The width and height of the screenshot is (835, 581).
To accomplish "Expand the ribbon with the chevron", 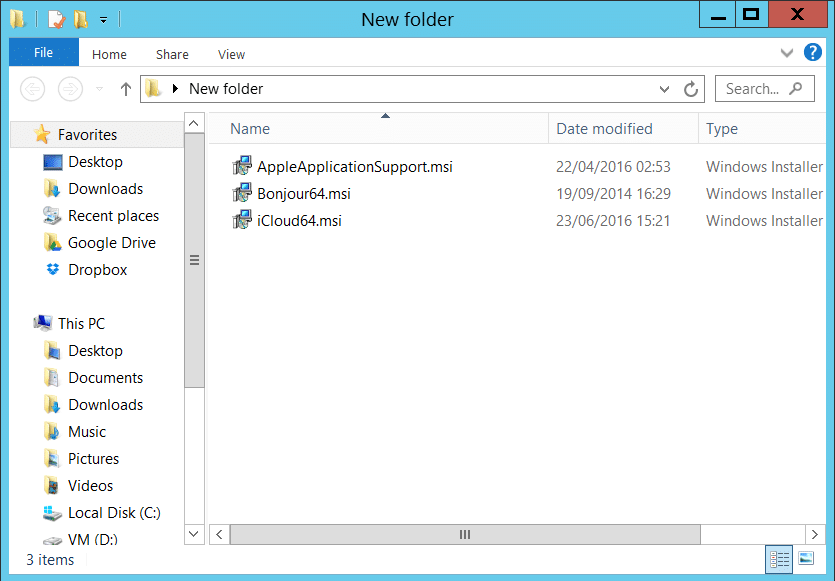I will coord(787,53).
